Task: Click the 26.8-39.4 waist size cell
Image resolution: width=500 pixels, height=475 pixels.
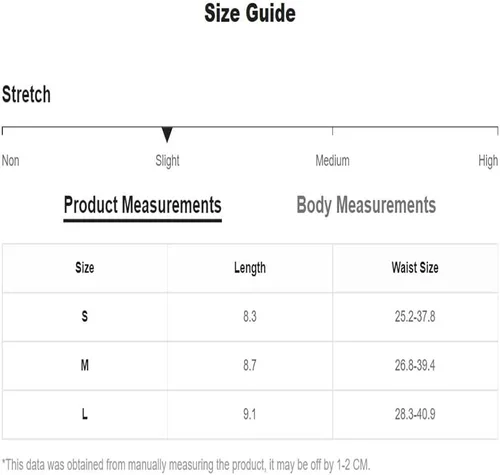Action: pos(415,365)
